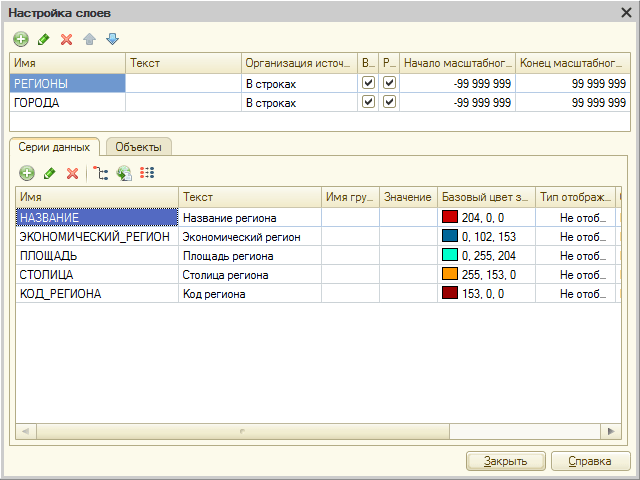The image size is (640, 480).
Task: Click Значение column header
Action: point(409,197)
